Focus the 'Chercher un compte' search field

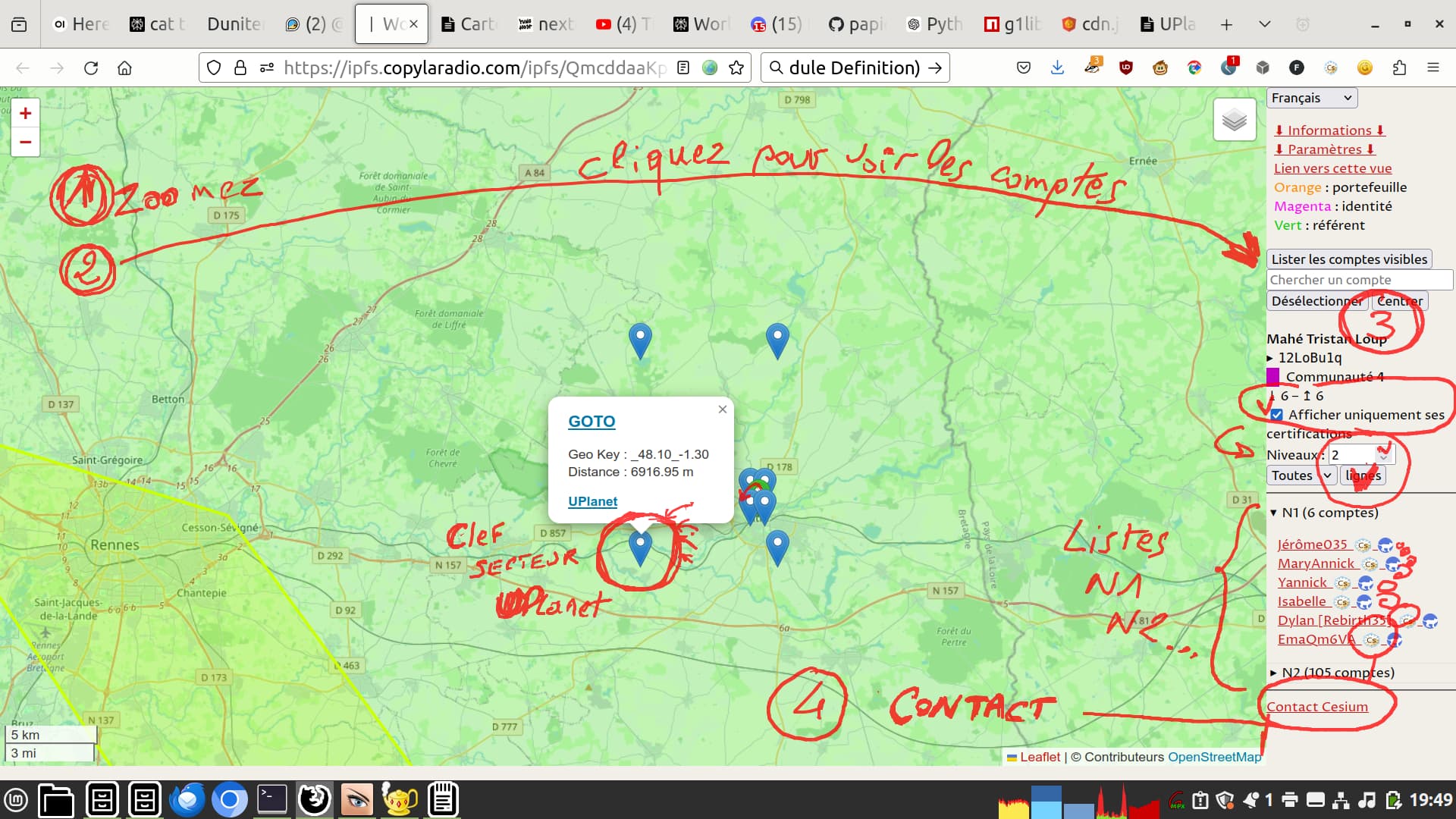pyautogui.click(x=1360, y=280)
